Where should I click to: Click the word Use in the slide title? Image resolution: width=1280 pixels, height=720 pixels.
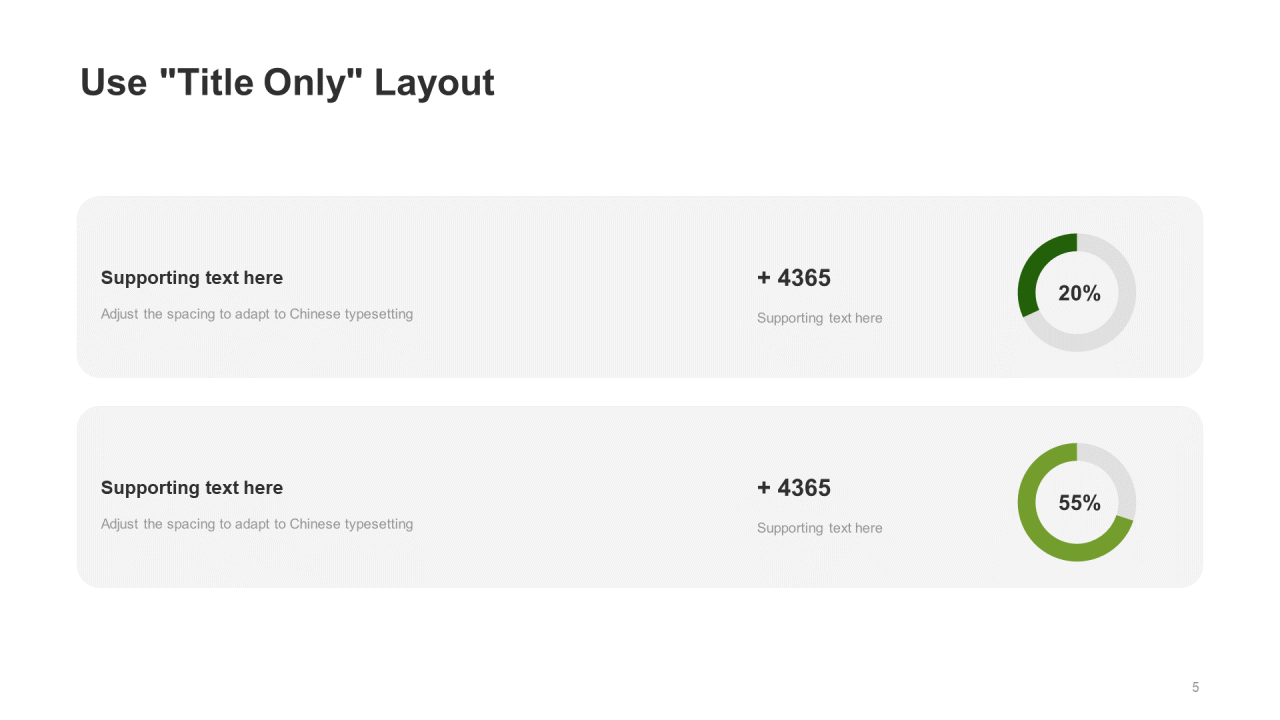(113, 83)
